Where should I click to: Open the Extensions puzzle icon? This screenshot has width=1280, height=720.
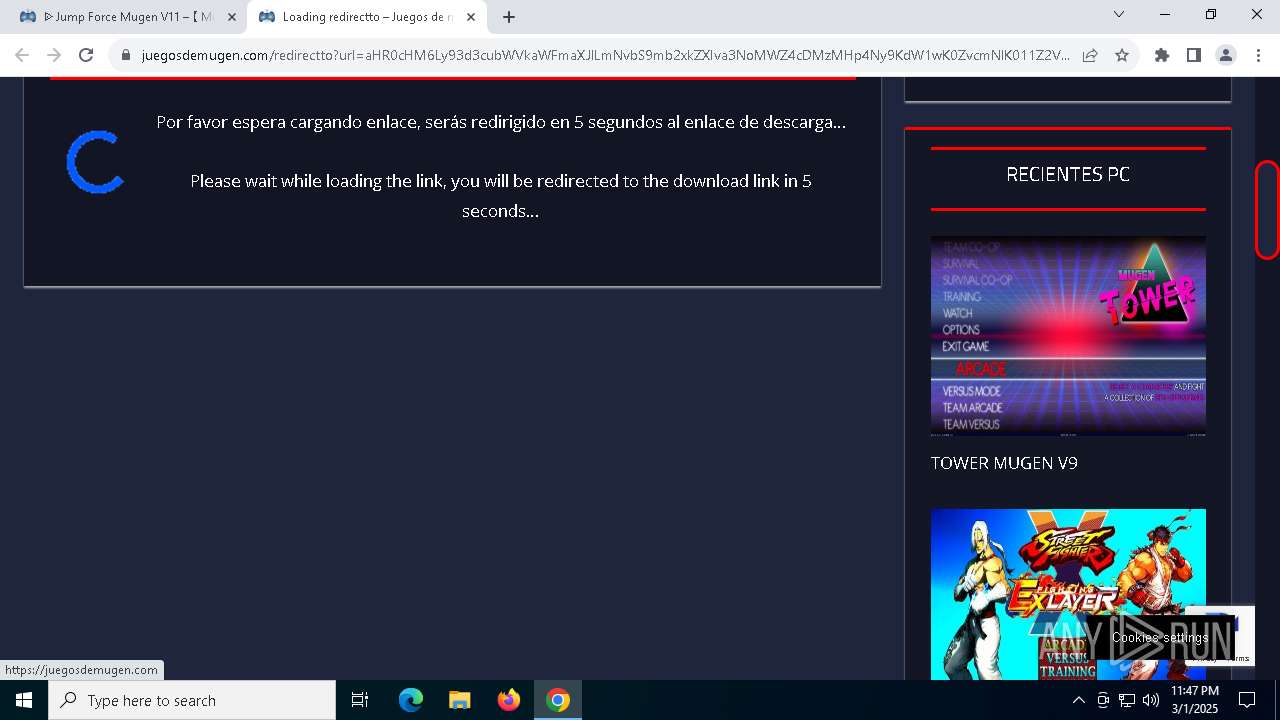(x=1162, y=55)
